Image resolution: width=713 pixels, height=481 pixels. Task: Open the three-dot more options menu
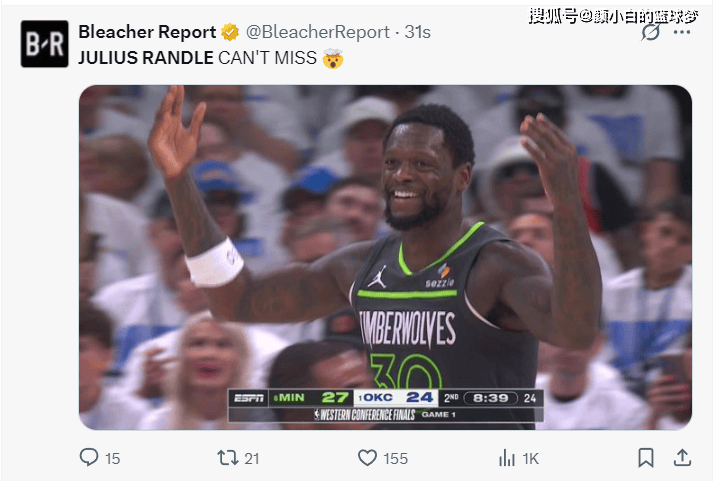tap(682, 32)
